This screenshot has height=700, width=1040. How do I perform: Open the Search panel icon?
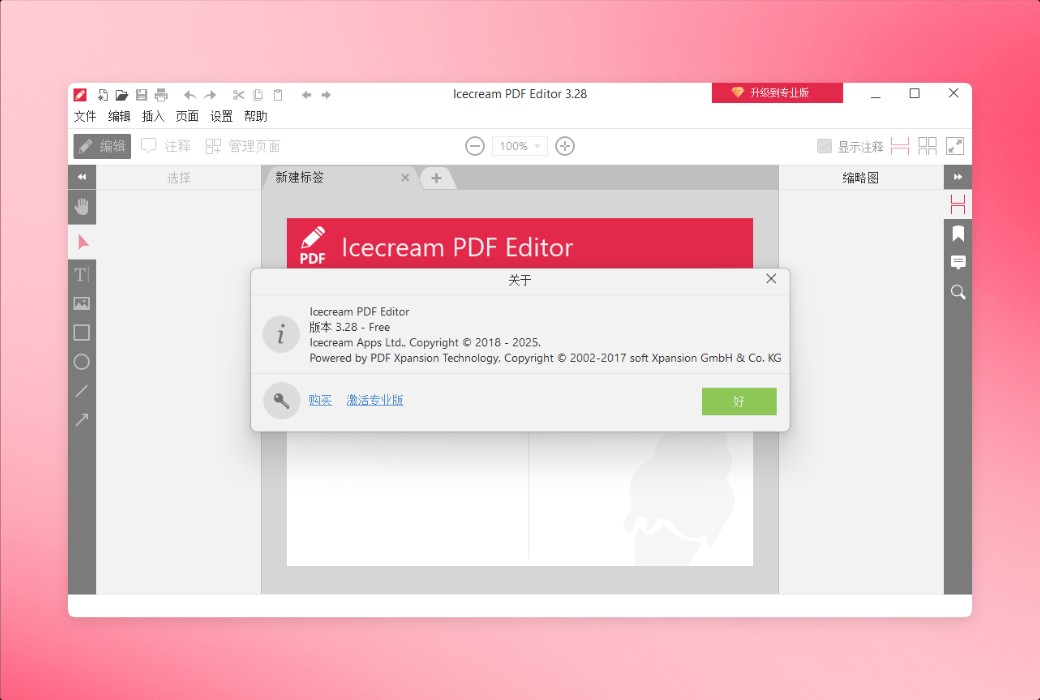pyautogui.click(x=957, y=292)
